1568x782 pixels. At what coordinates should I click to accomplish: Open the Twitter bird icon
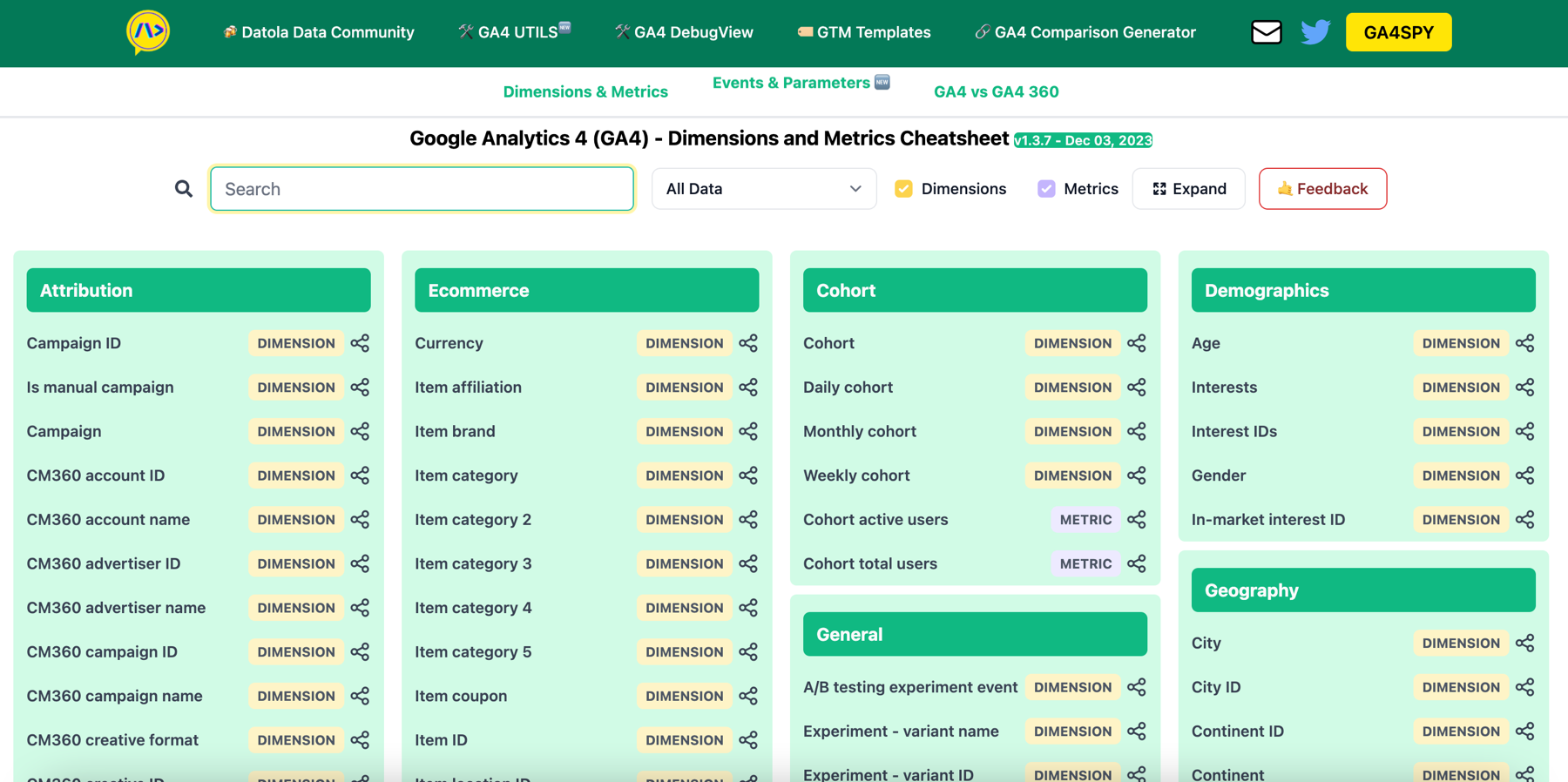tap(1315, 32)
